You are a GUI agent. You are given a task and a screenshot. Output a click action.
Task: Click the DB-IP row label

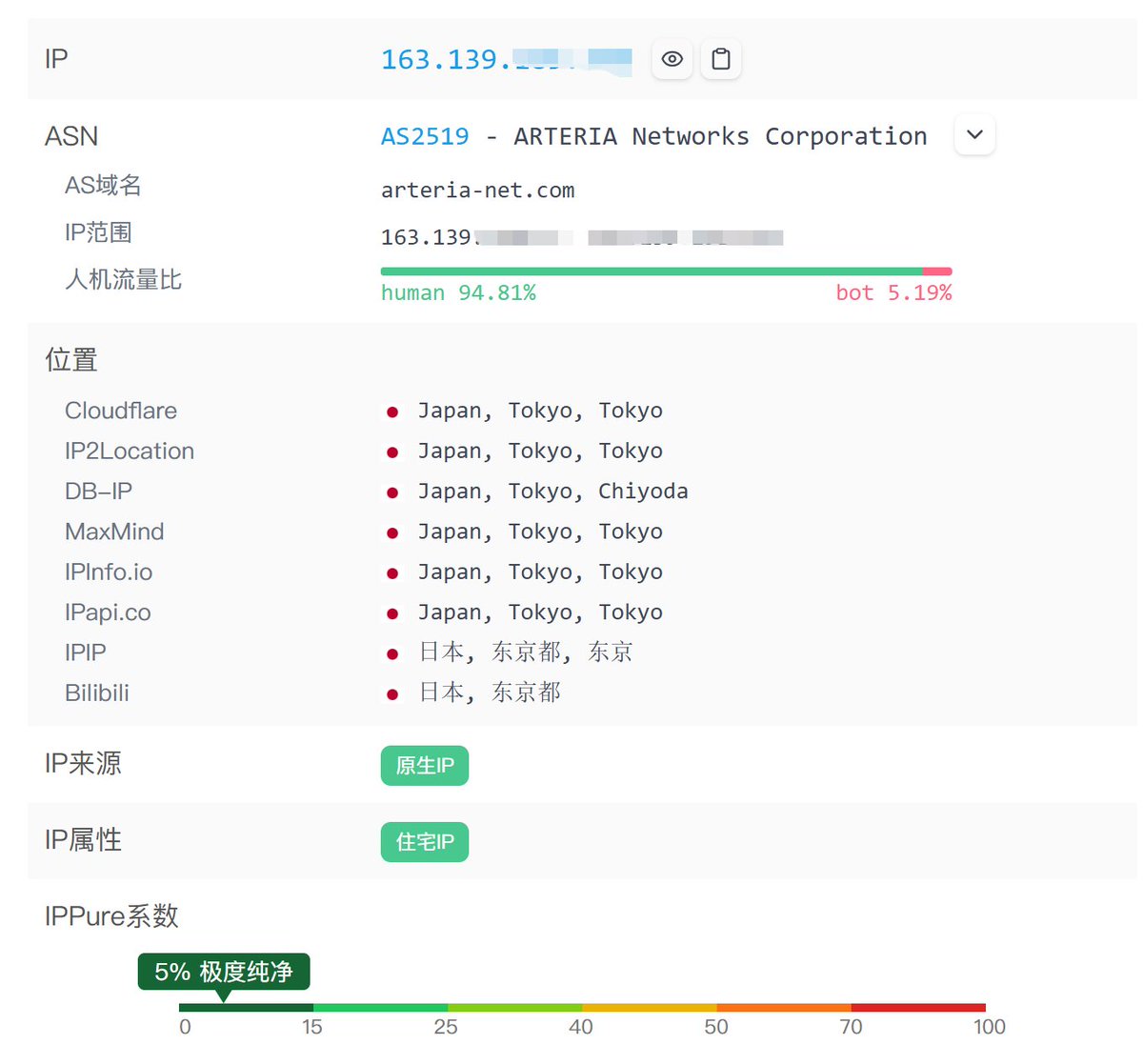tap(98, 491)
